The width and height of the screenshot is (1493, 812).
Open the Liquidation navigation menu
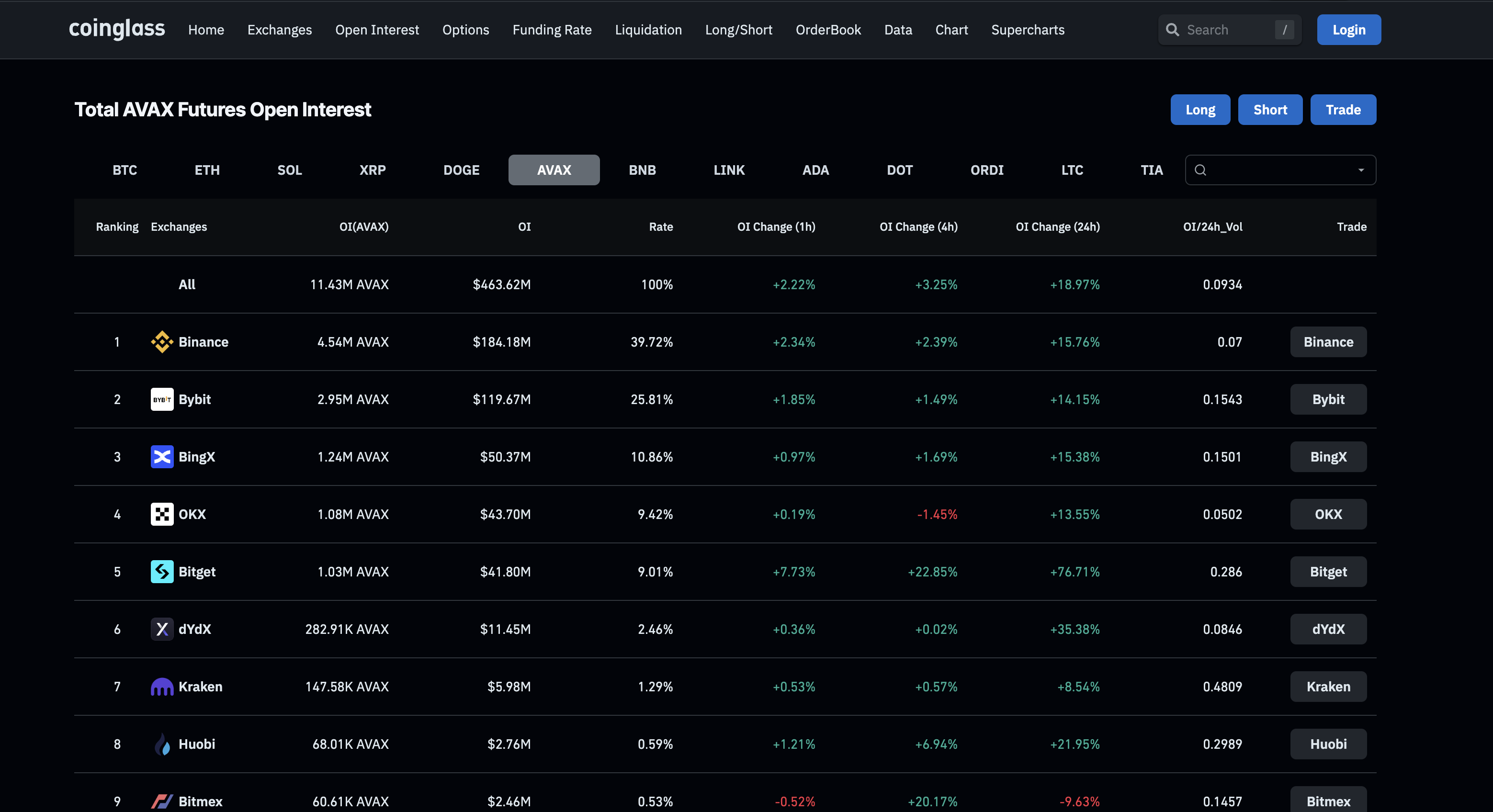(648, 30)
